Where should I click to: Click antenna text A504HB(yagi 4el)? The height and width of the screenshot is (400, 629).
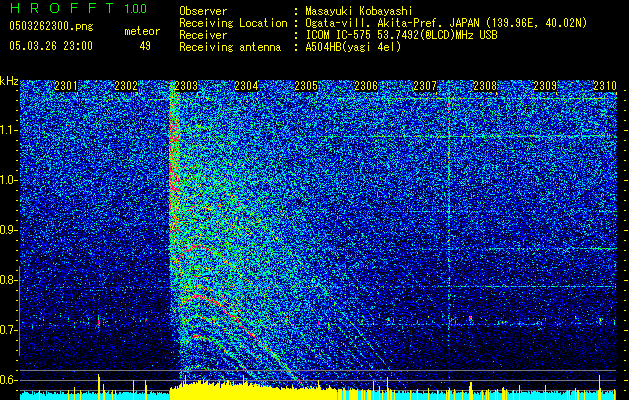pyautogui.click(x=353, y=47)
